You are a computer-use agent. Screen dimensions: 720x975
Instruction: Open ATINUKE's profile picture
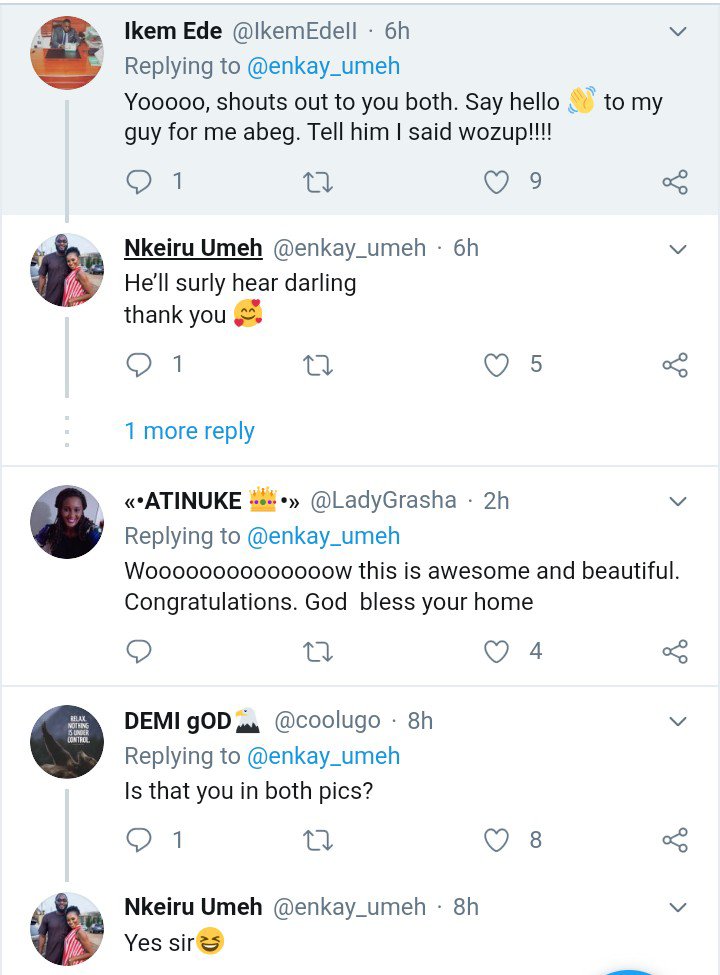click(x=67, y=521)
